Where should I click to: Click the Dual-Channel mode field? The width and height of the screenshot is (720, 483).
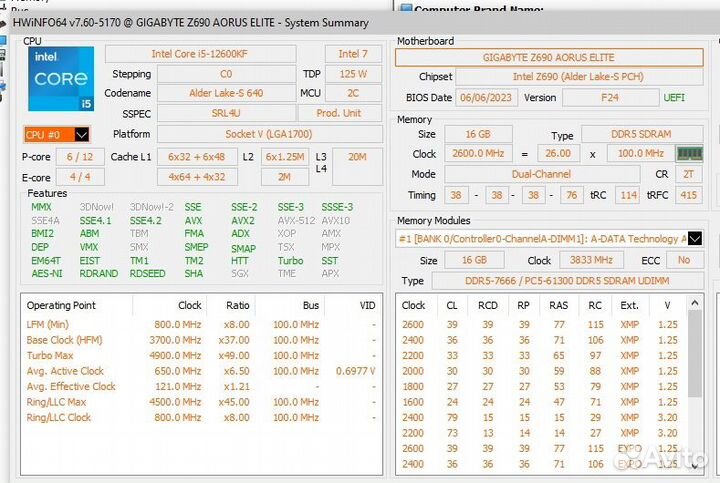(542, 174)
